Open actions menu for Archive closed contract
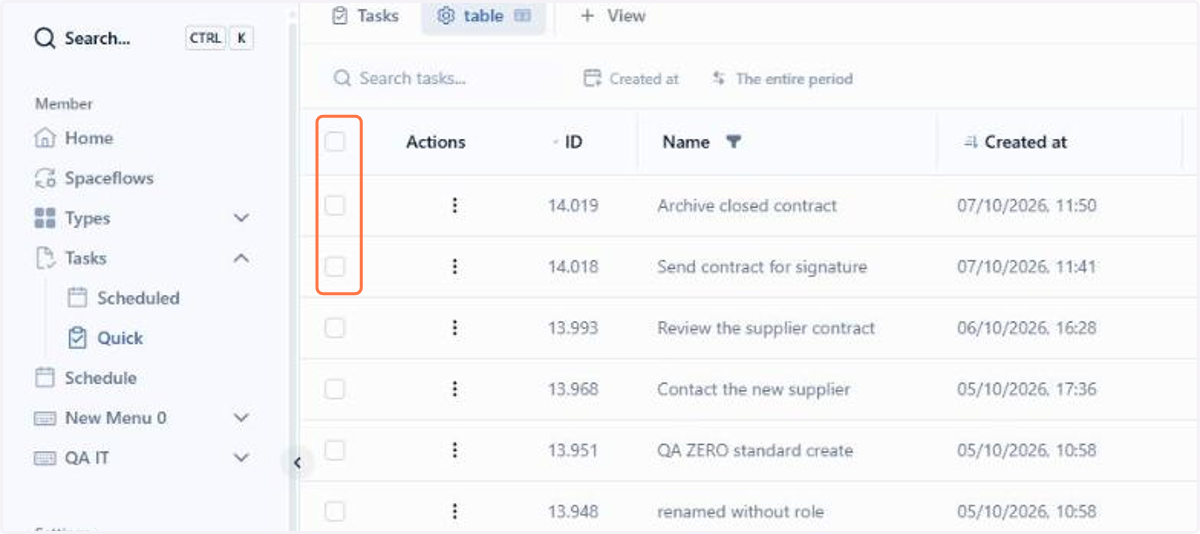The width and height of the screenshot is (1200, 534). (455, 205)
